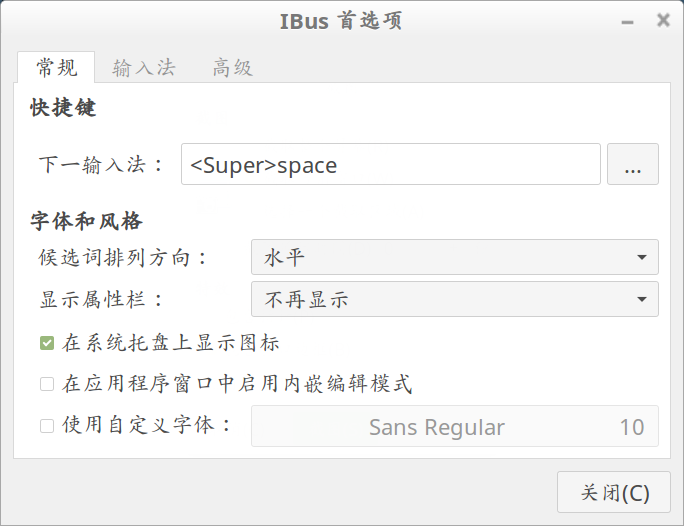Image resolution: width=684 pixels, height=526 pixels.
Task: Click the 快捷键 section heading
Action: [63, 108]
